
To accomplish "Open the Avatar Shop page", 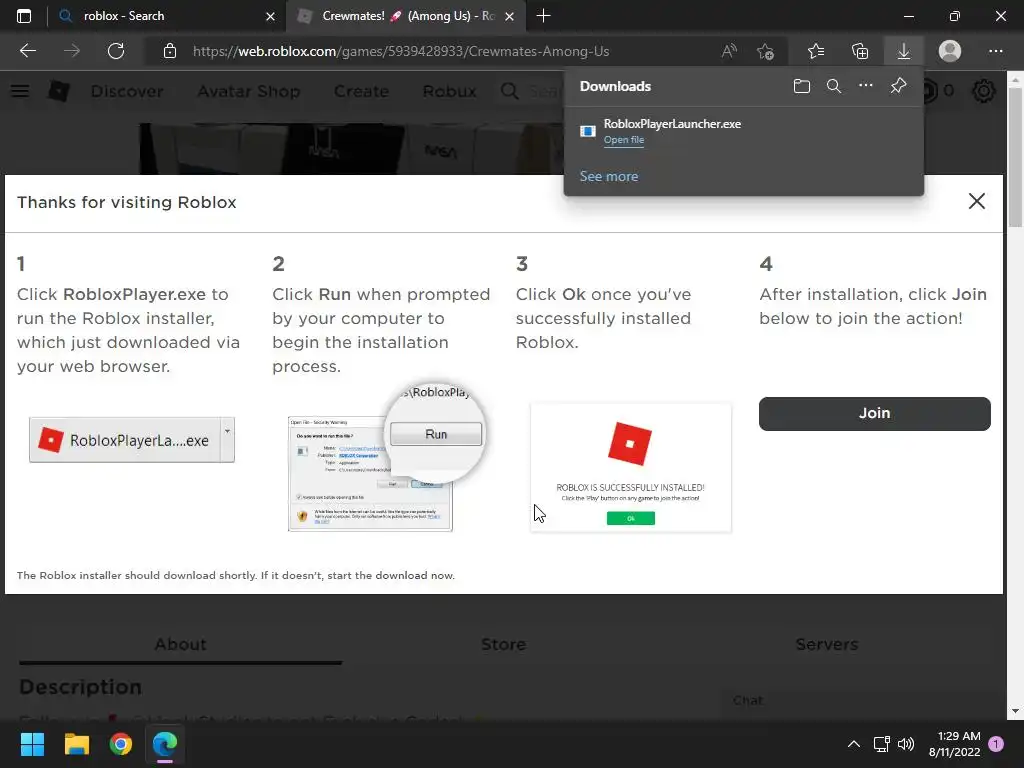I will pyautogui.click(x=249, y=91).
